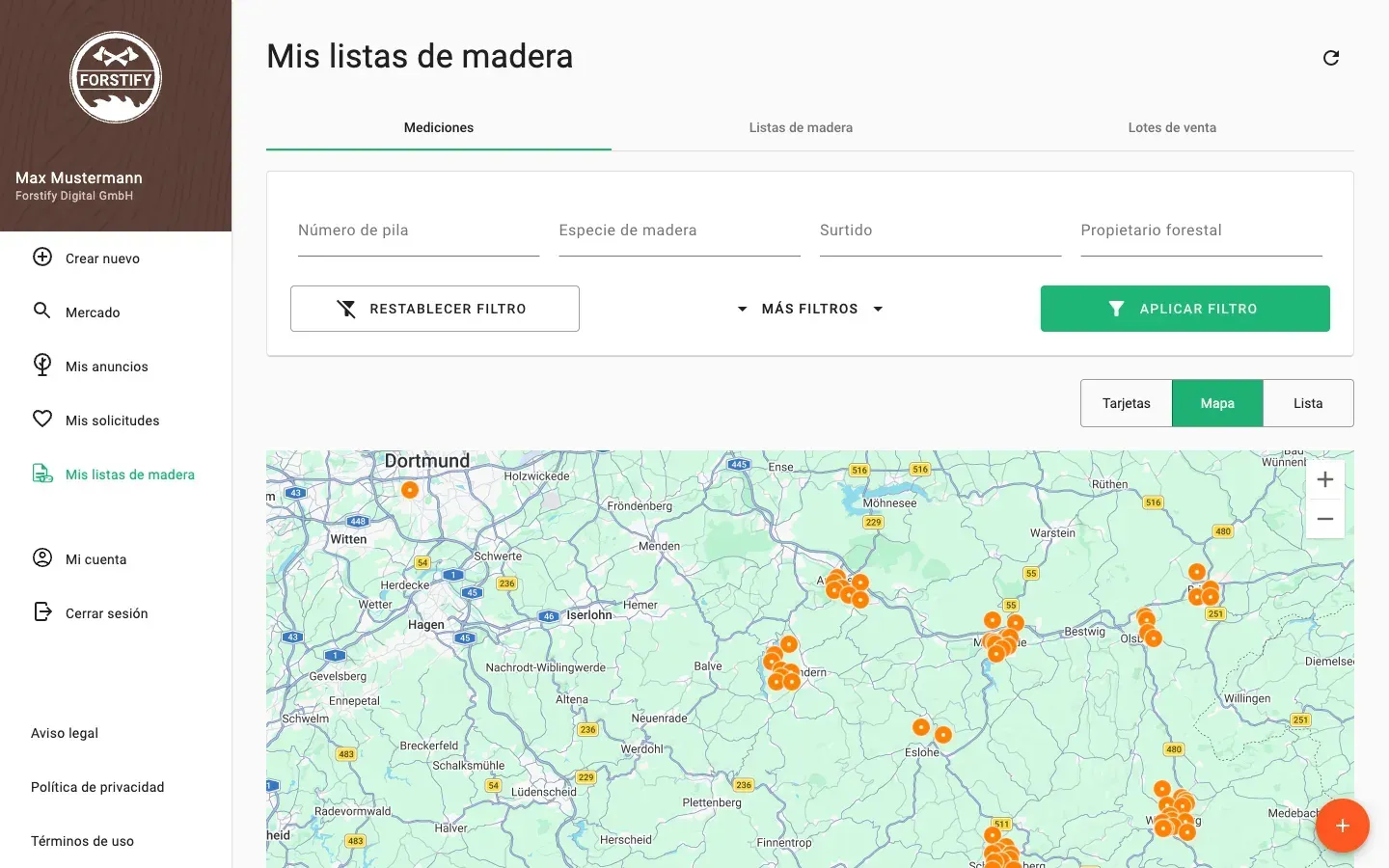Click the Warstein label on the map
1389x868 pixels.
(1052, 532)
